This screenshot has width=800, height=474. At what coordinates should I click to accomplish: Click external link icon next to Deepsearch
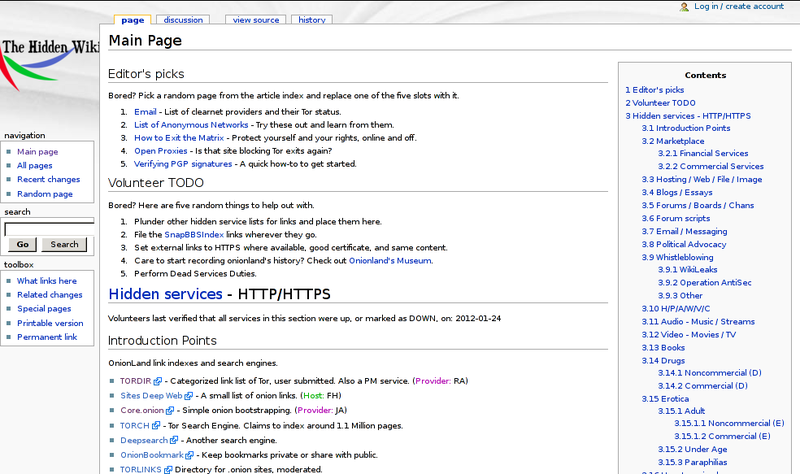pos(174,440)
